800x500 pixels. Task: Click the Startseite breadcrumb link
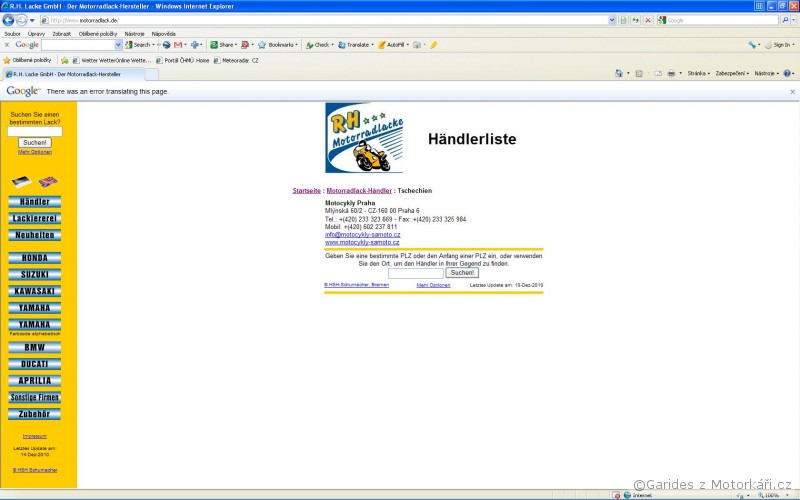pyautogui.click(x=307, y=190)
